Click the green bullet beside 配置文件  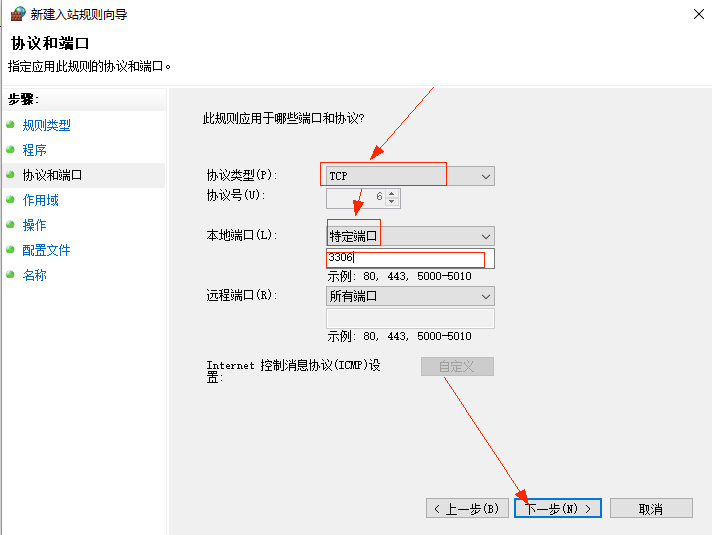click(x=11, y=250)
